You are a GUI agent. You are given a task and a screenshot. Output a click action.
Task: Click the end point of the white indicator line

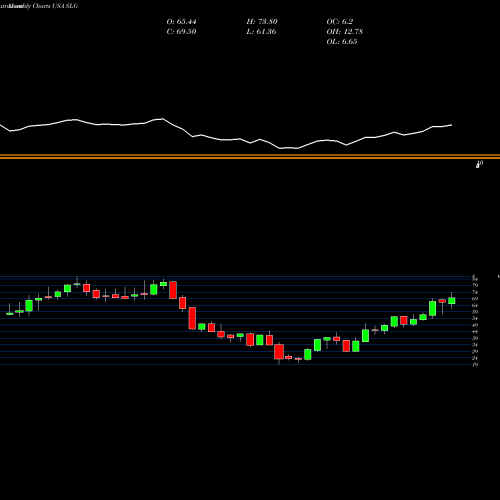click(x=452, y=125)
